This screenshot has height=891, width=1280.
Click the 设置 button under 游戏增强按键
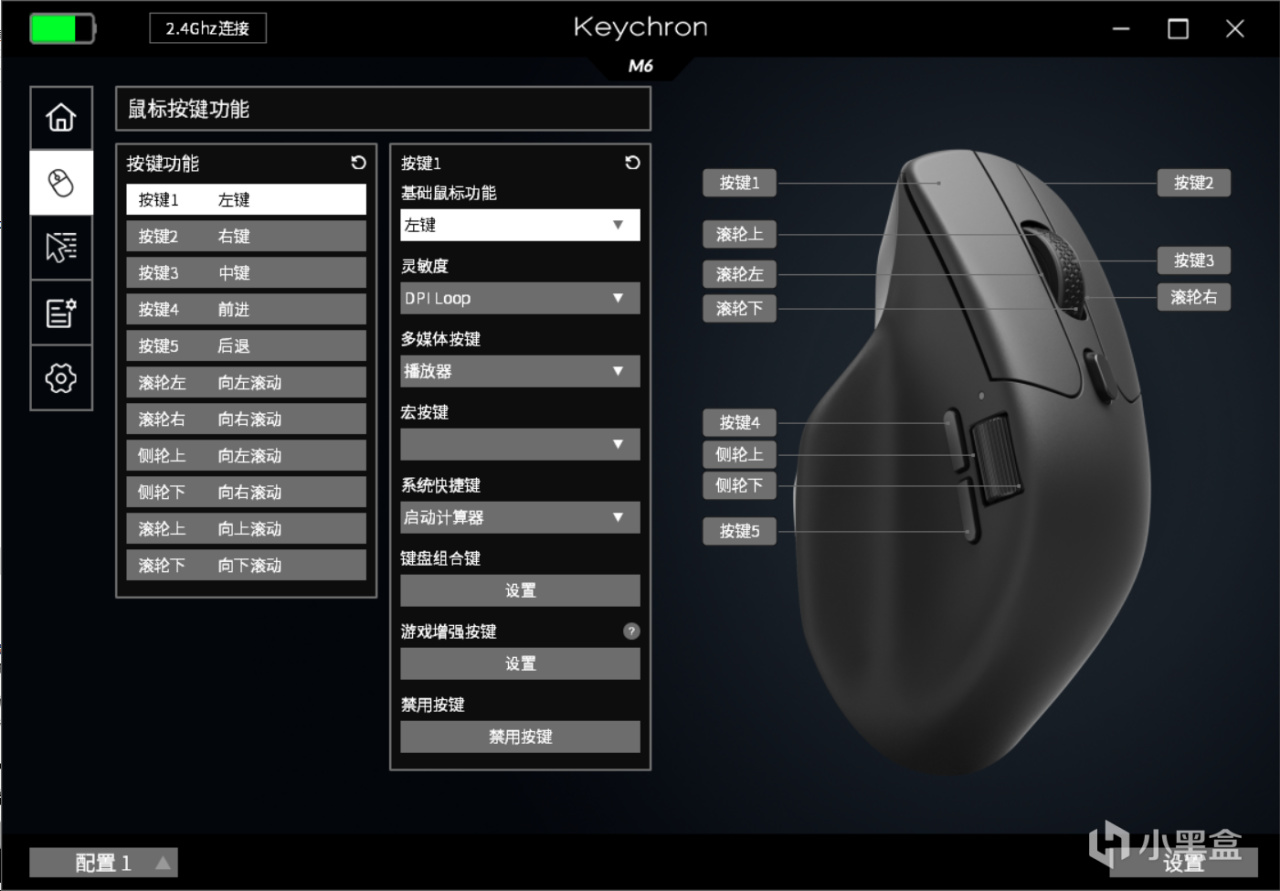click(520, 664)
